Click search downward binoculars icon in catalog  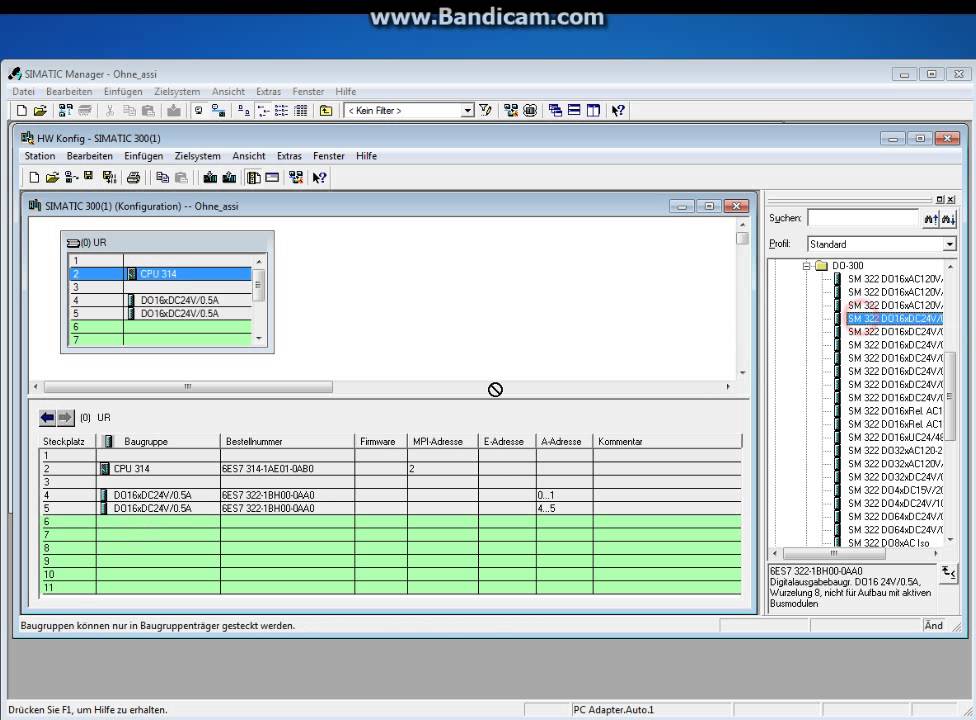pos(948,218)
